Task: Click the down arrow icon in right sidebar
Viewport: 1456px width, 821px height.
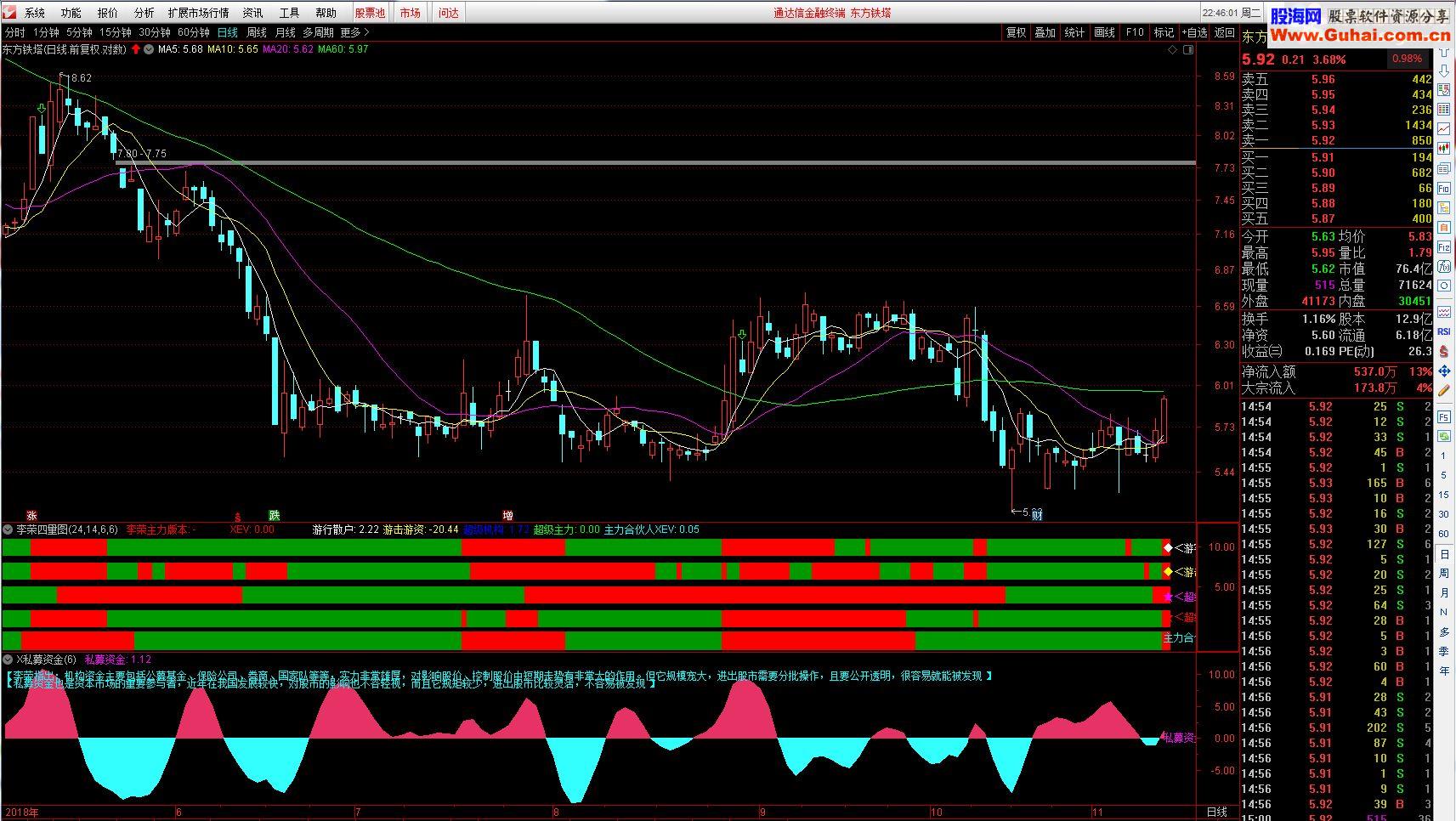Action: click(1443, 71)
